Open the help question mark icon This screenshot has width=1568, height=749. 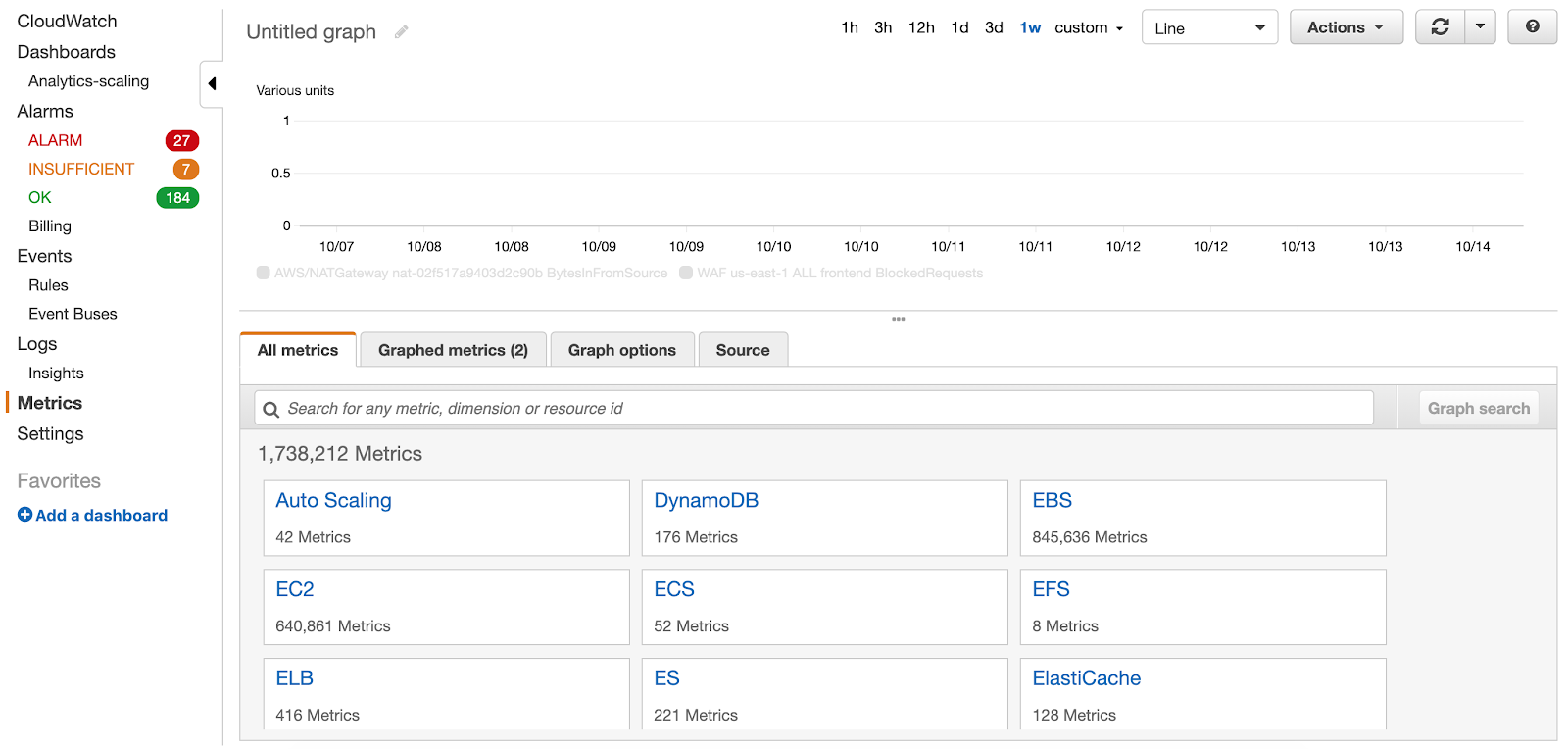pos(1532,27)
